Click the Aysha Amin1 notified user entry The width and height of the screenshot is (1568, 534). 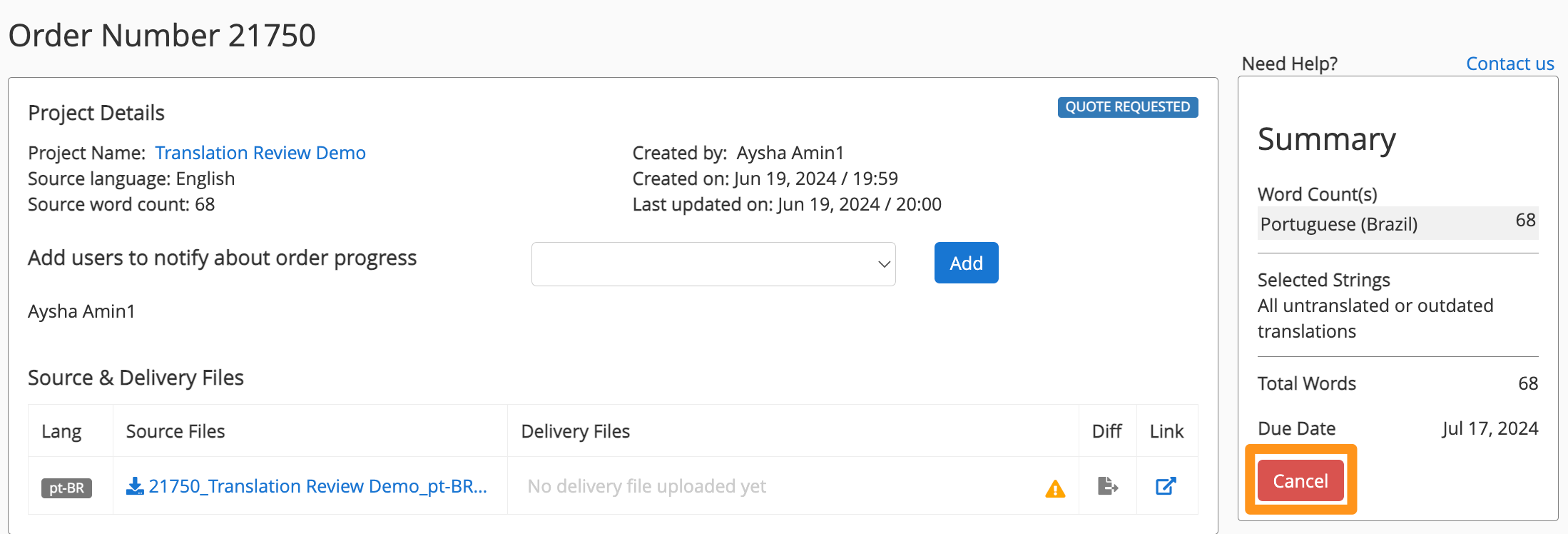(x=81, y=311)
